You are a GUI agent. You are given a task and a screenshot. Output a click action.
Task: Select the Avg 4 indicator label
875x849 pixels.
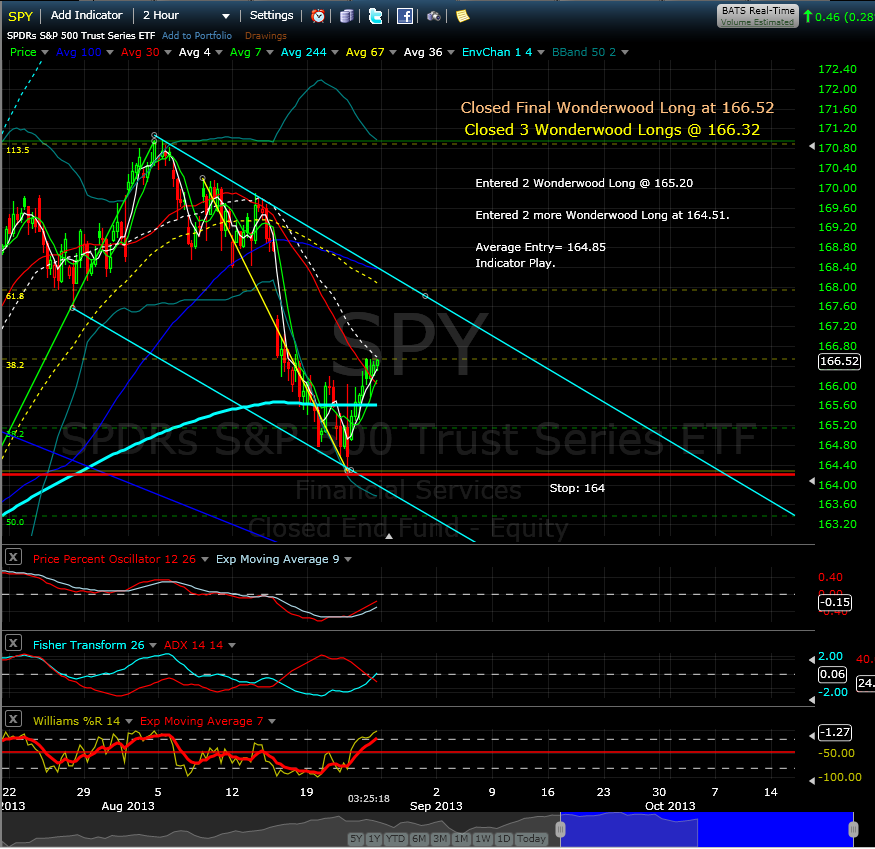click(x=194, y=52)
